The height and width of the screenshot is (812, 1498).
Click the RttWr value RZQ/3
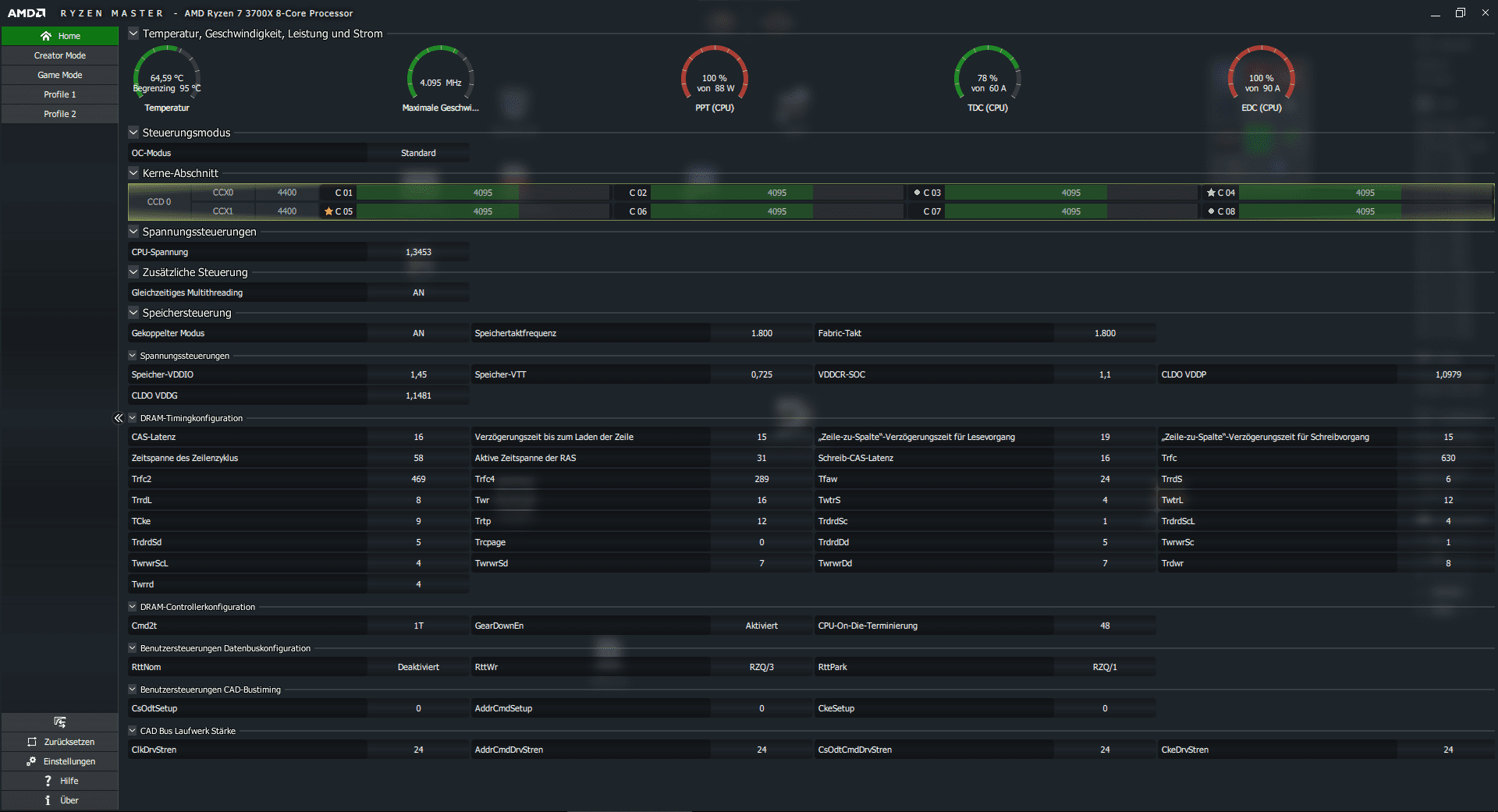(x=761, y=667)
